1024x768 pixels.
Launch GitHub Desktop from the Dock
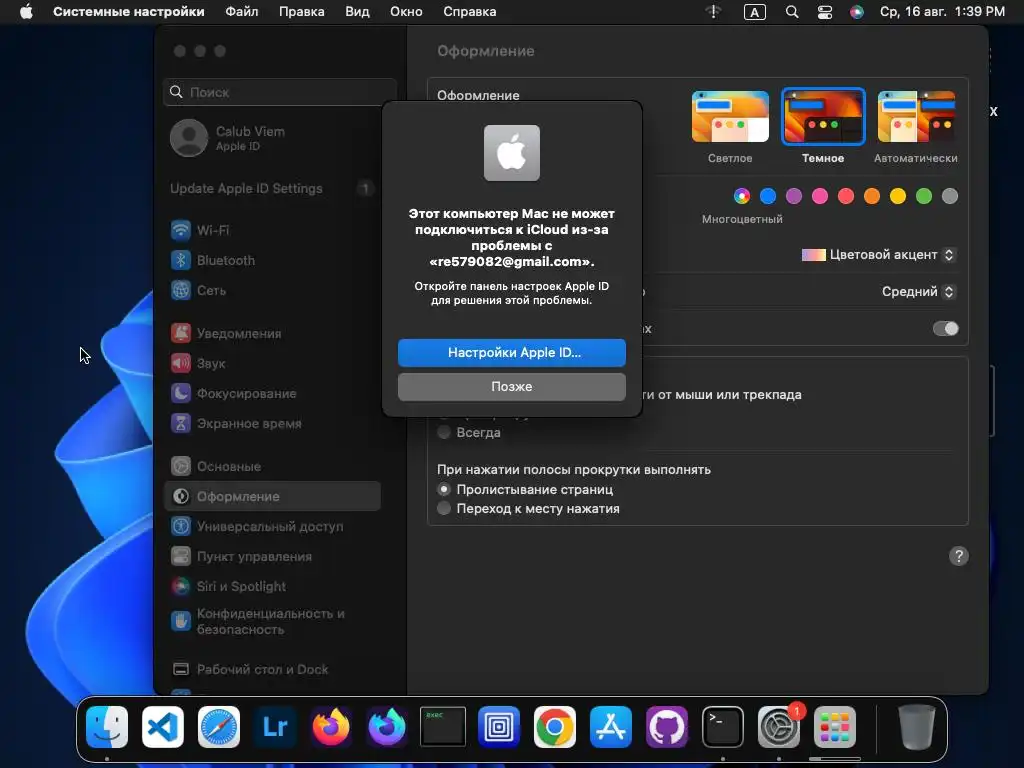(x=667, y=726)
